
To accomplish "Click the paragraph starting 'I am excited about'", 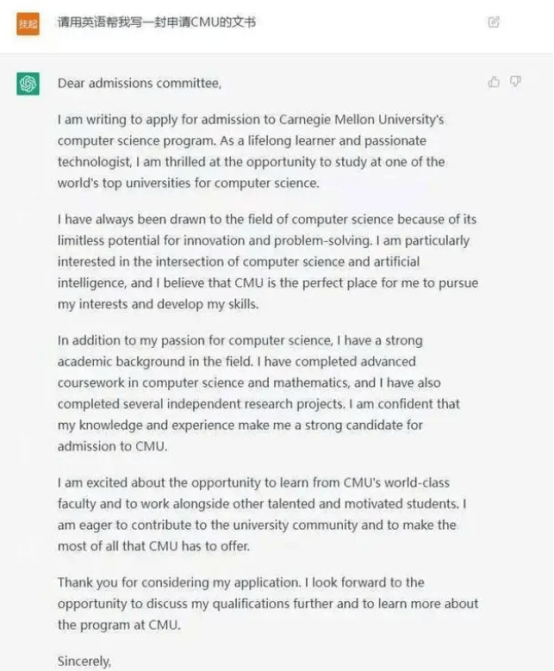I will [262, 514].
